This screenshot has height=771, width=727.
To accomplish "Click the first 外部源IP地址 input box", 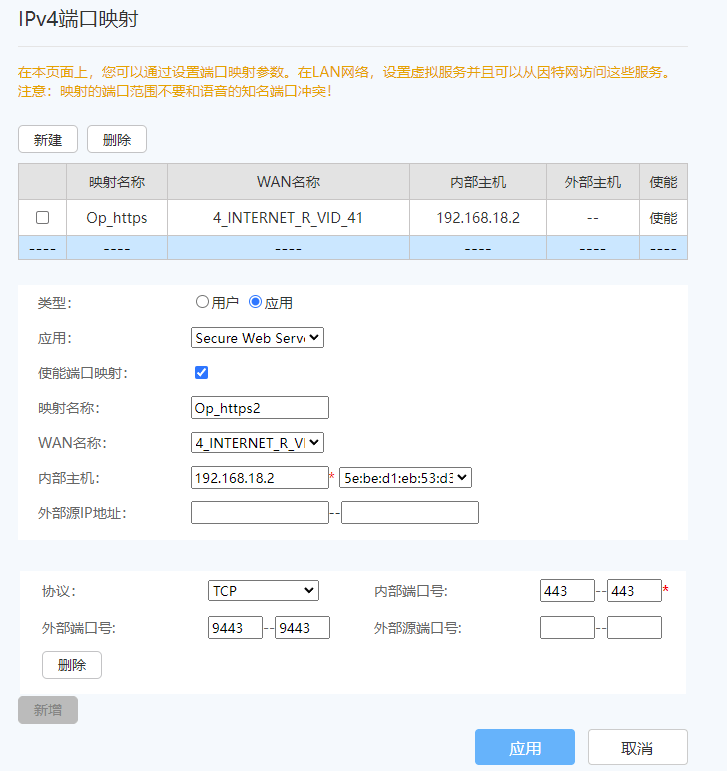I will [x=259, y=513].
